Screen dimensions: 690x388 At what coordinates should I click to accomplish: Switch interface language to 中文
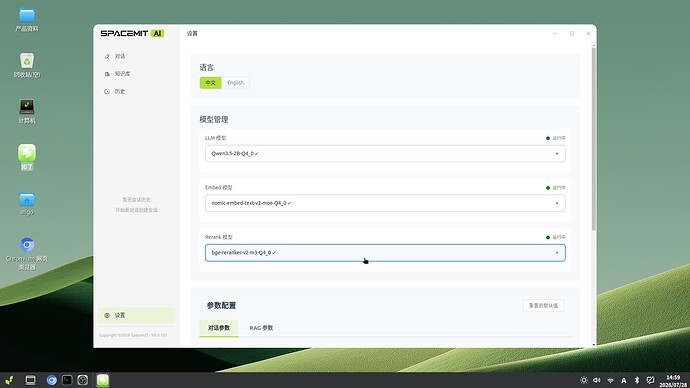click(210, 83)
